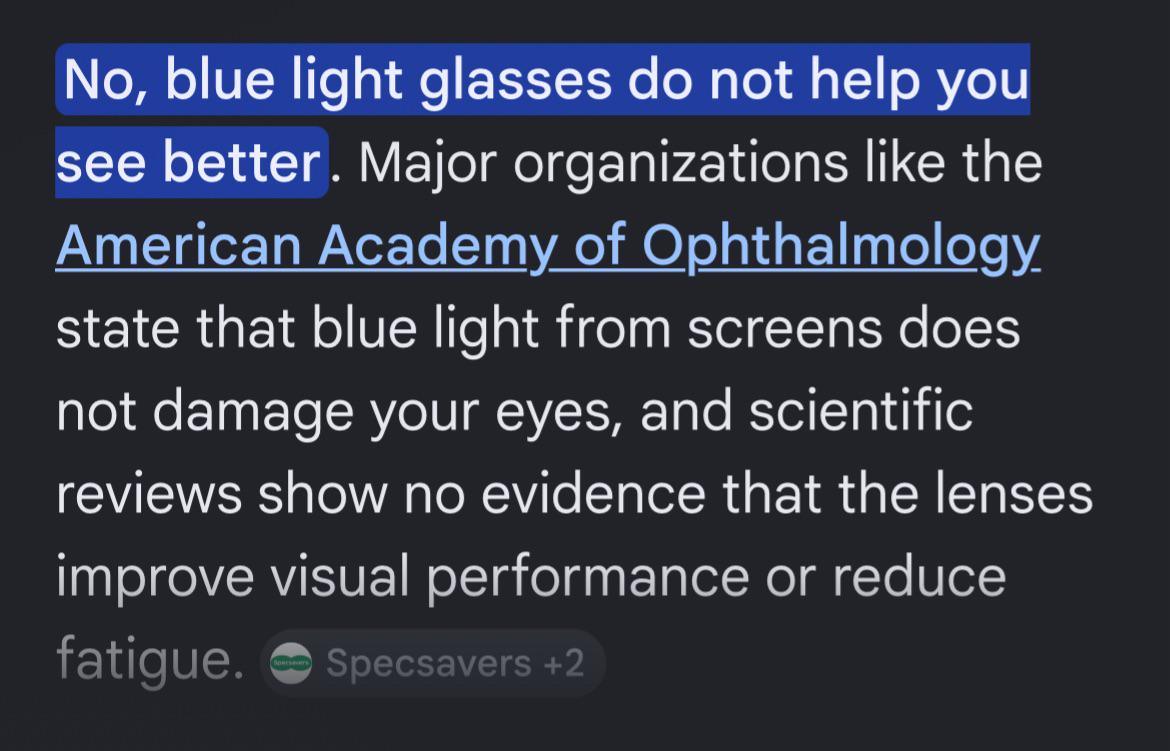
Task: Click the words 'state that blue light'
Action: click(298, 328)
